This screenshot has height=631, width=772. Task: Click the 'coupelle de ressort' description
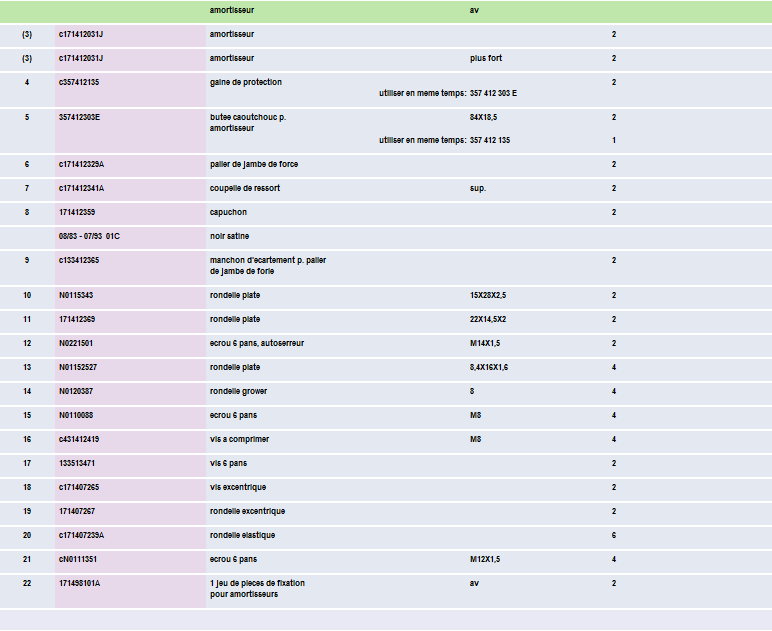pos(244,188)
